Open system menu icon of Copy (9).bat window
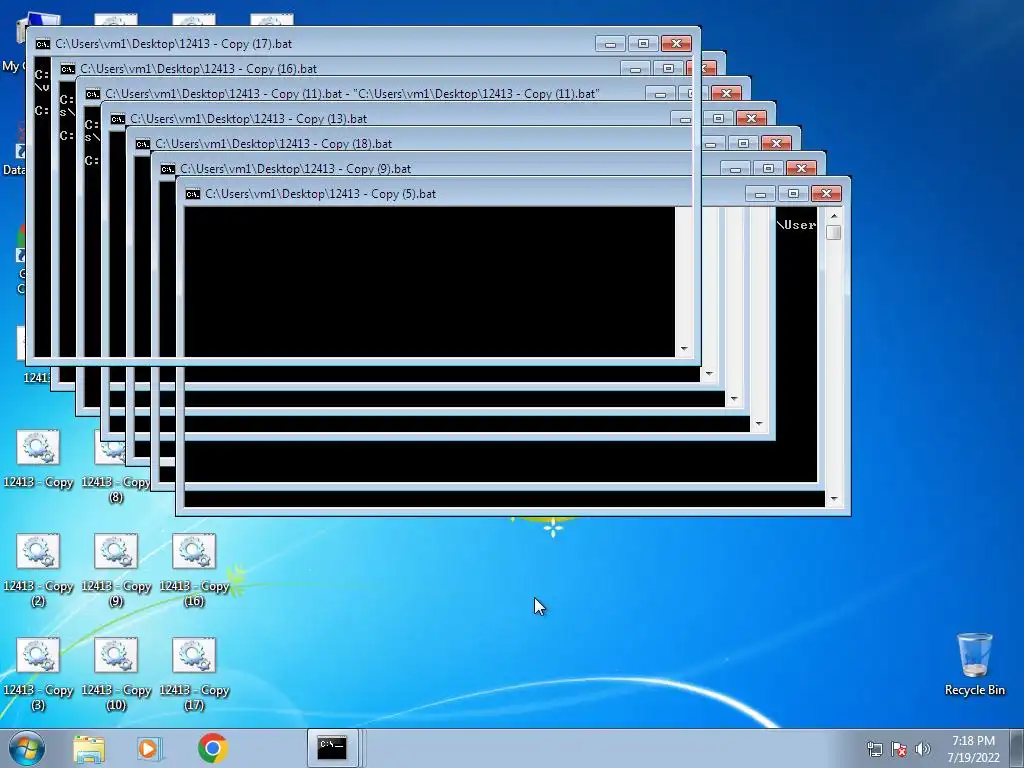Screen dimensions: 1024x768 168,169
